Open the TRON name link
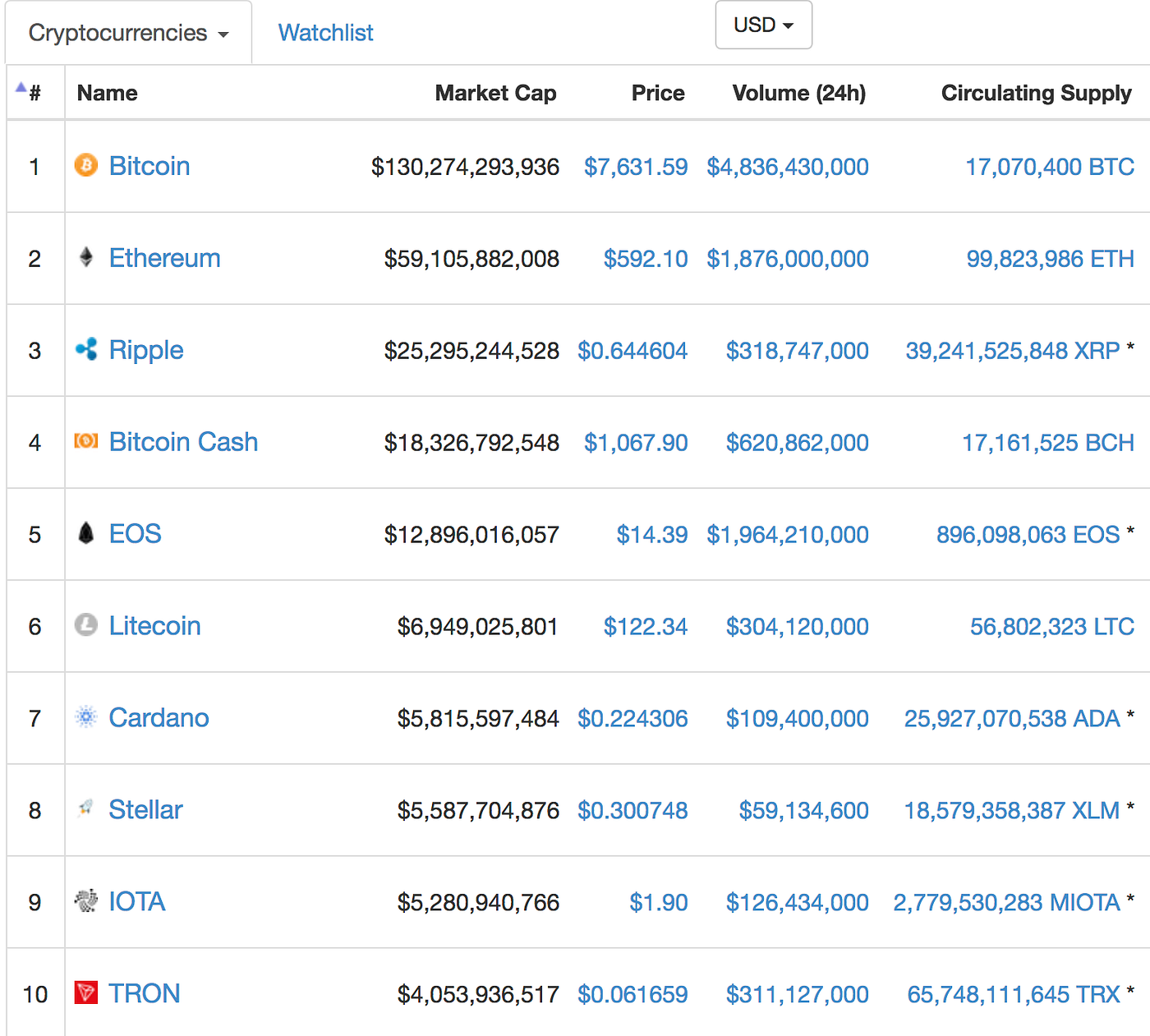Image resolution: width=1150 pixels, height=1036 pixels. click(x=145, y=994)
